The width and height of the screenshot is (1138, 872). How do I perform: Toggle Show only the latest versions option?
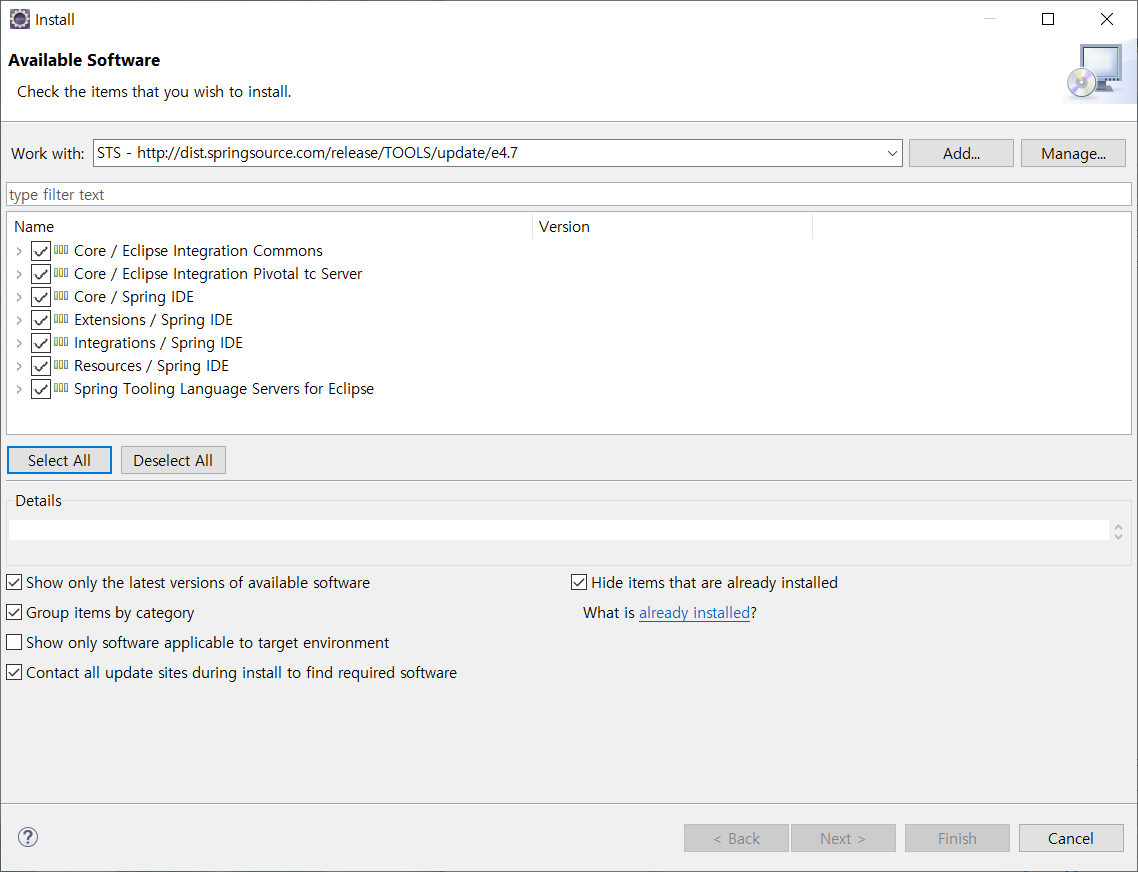[14, 582]
